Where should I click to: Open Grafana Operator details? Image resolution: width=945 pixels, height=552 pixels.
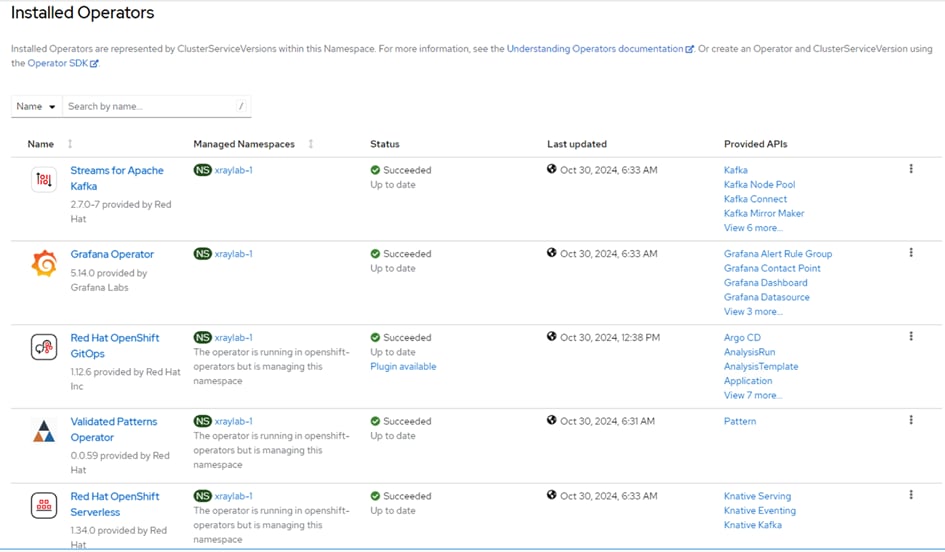112,254
